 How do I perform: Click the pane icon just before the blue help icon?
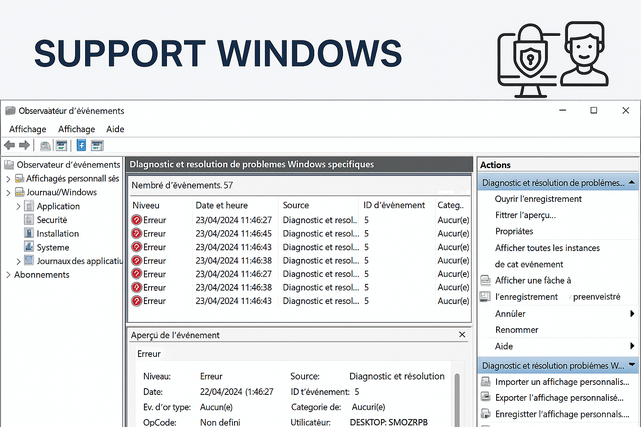click(61, 146)
